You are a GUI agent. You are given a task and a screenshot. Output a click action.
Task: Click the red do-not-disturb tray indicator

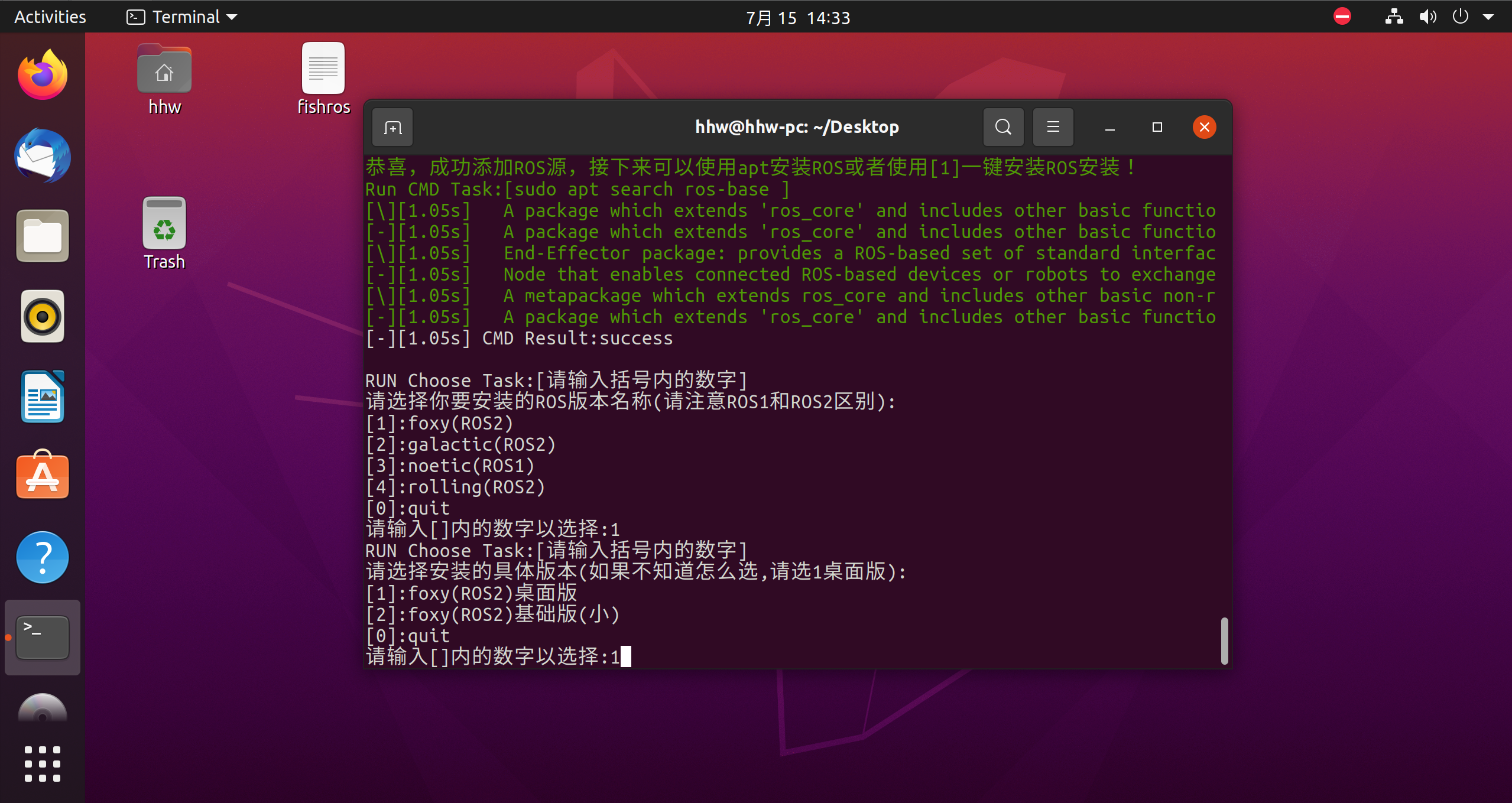(1342, 17)
